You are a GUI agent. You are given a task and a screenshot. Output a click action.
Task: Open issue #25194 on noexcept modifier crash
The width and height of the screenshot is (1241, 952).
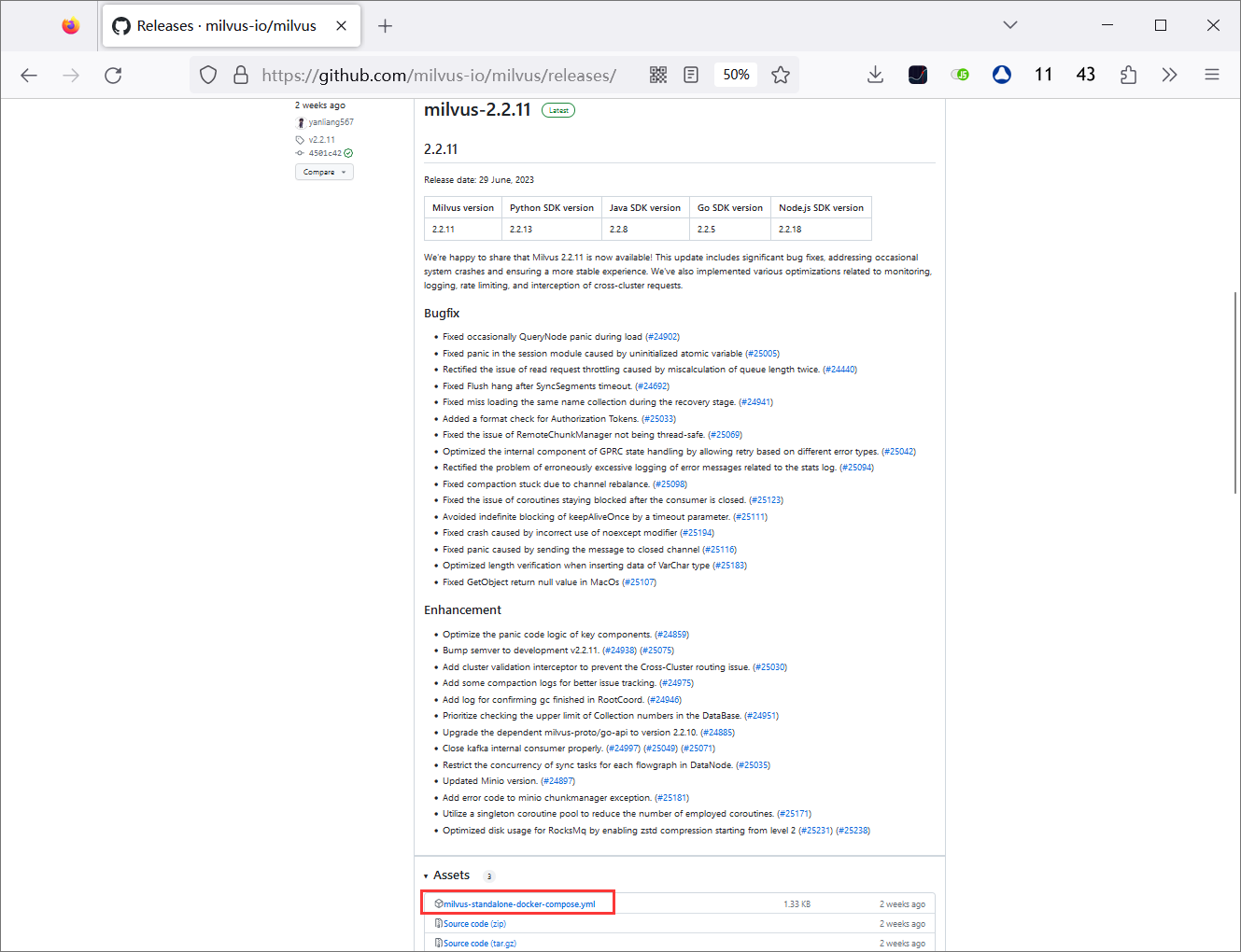tap(698, 533)
